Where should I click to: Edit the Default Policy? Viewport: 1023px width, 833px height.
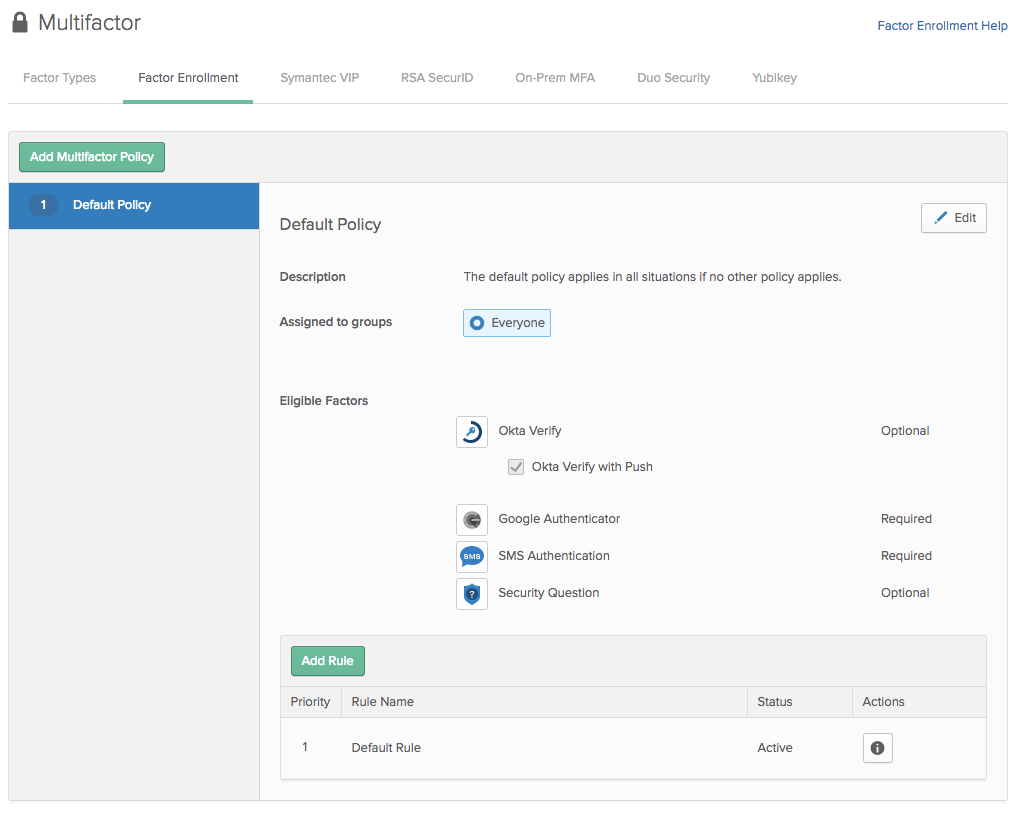pos(953,218)
